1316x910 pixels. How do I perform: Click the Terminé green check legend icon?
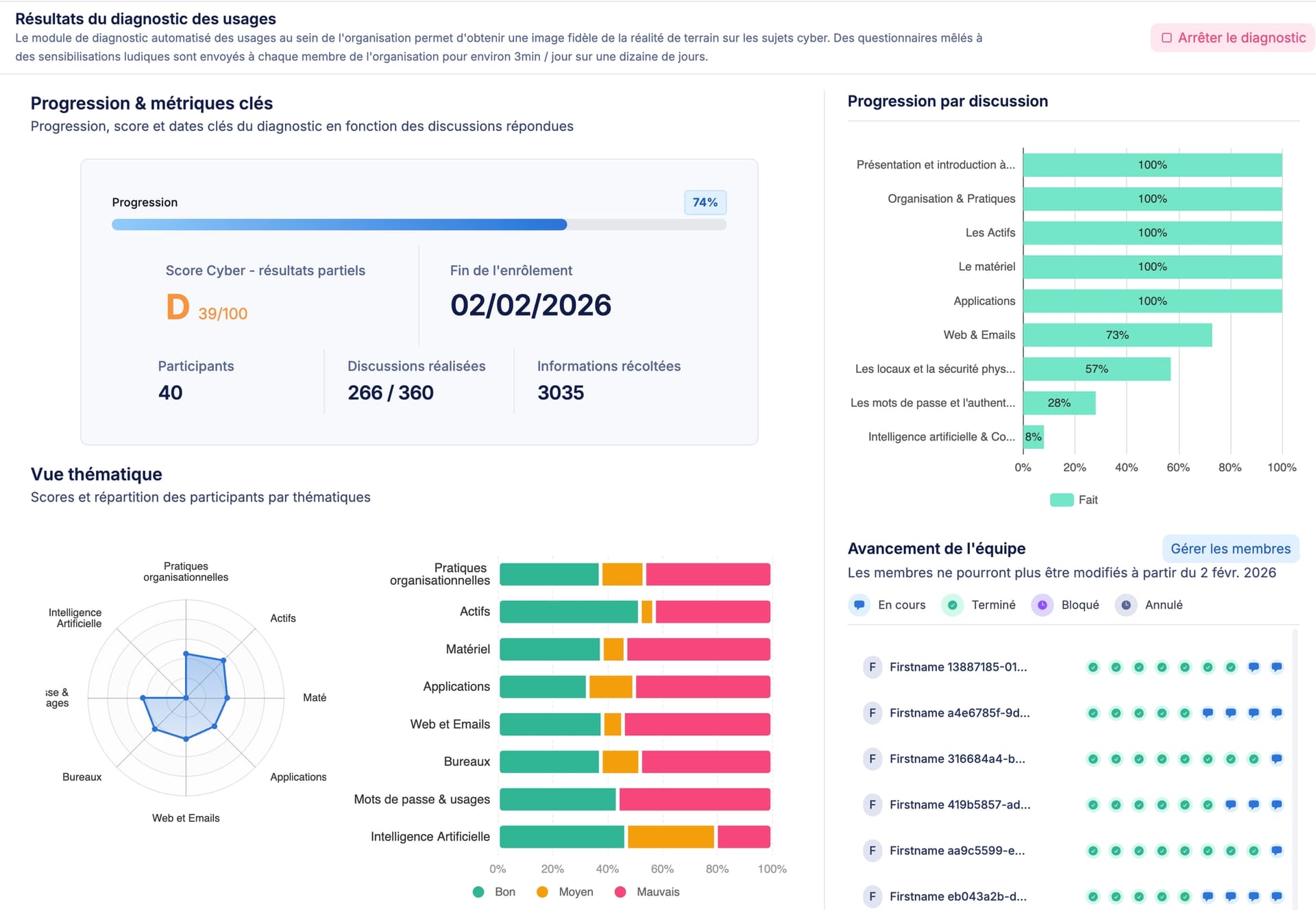[x=952, y=605]
